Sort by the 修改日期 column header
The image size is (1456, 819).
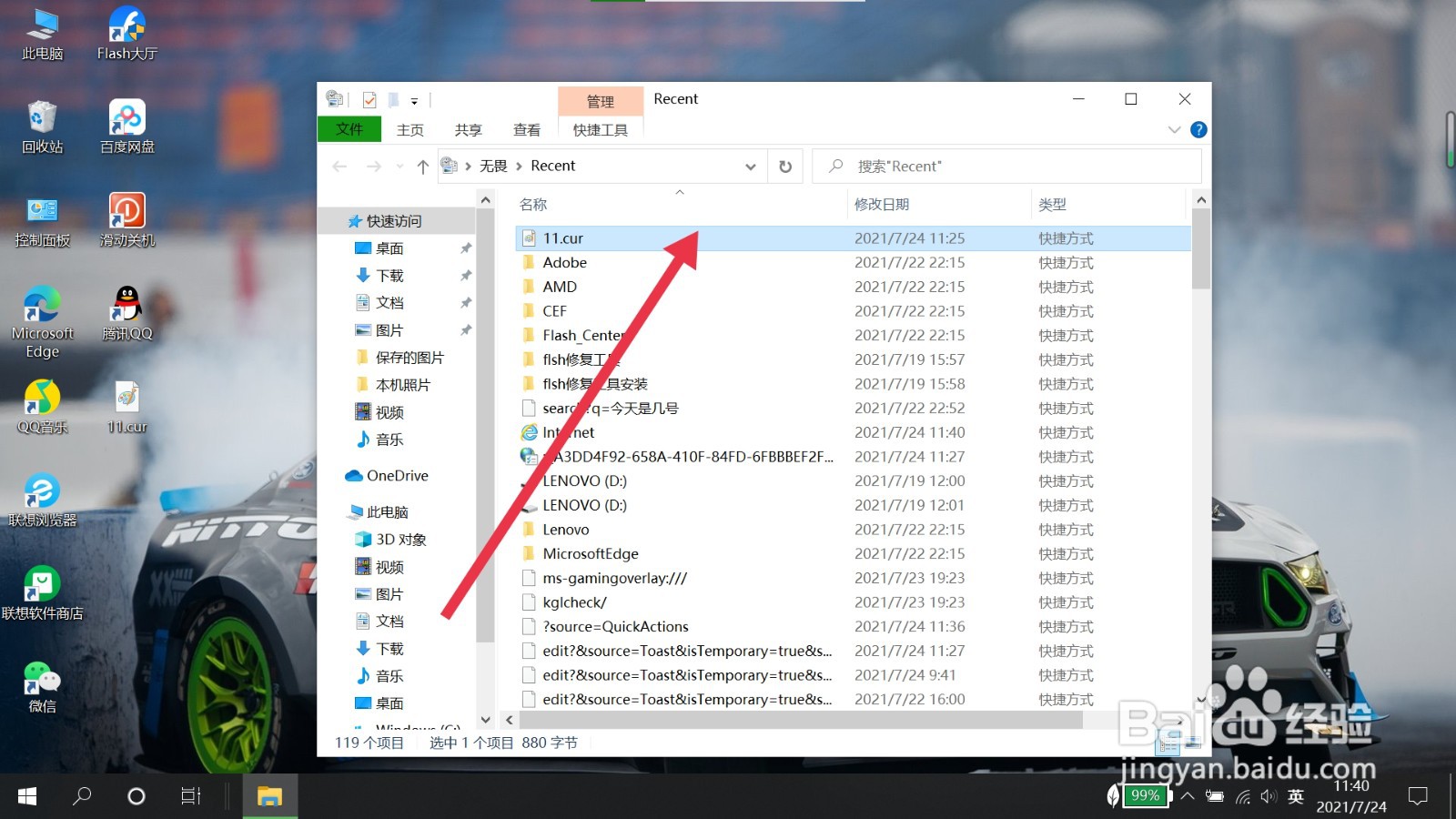[x=937, y=205]
